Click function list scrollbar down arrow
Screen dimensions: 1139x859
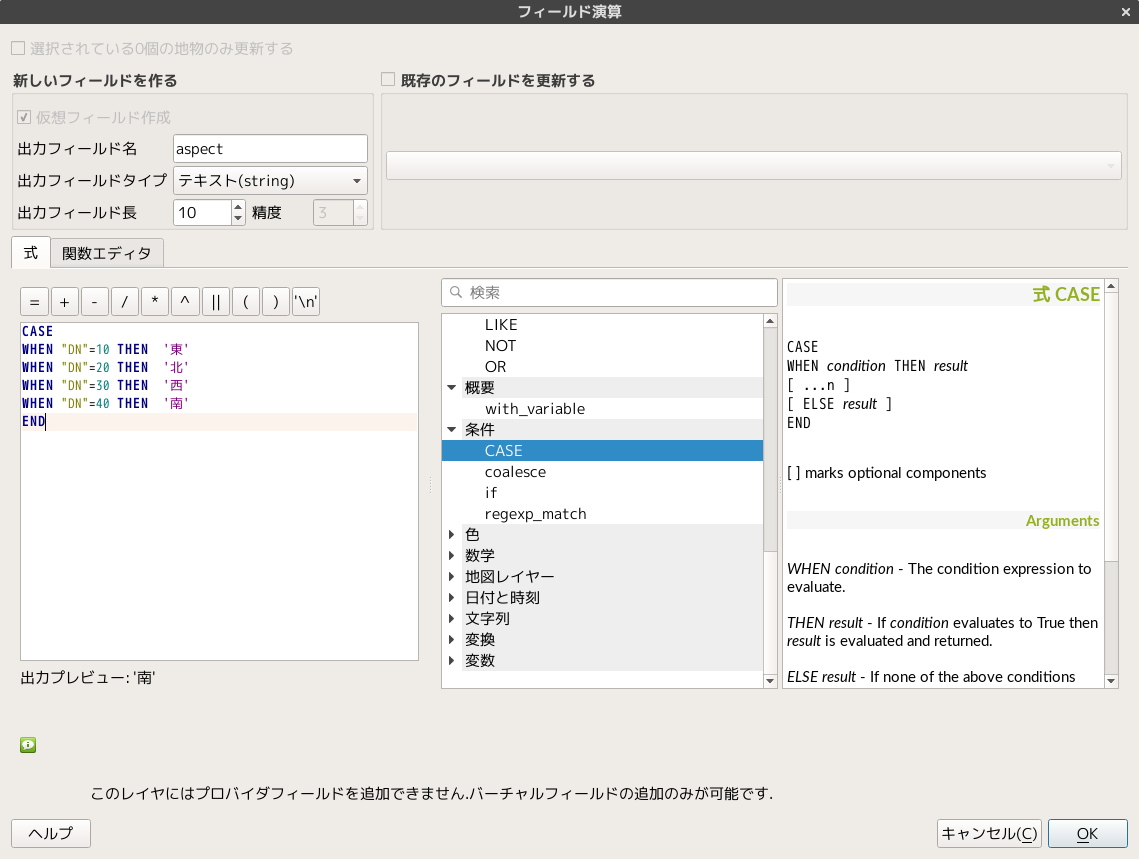click(x=770, y=681)
